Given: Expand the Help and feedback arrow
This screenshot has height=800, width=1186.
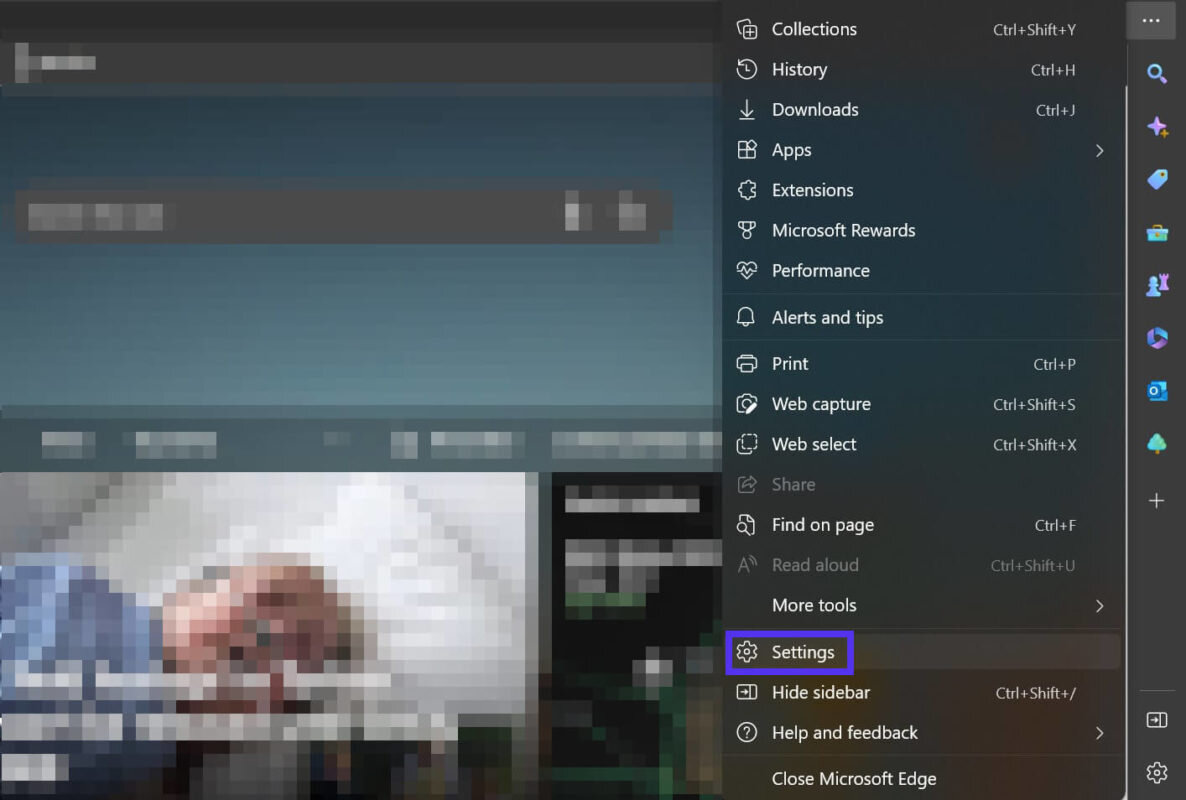Looking at the screenshot, I should coord(1099,733).
